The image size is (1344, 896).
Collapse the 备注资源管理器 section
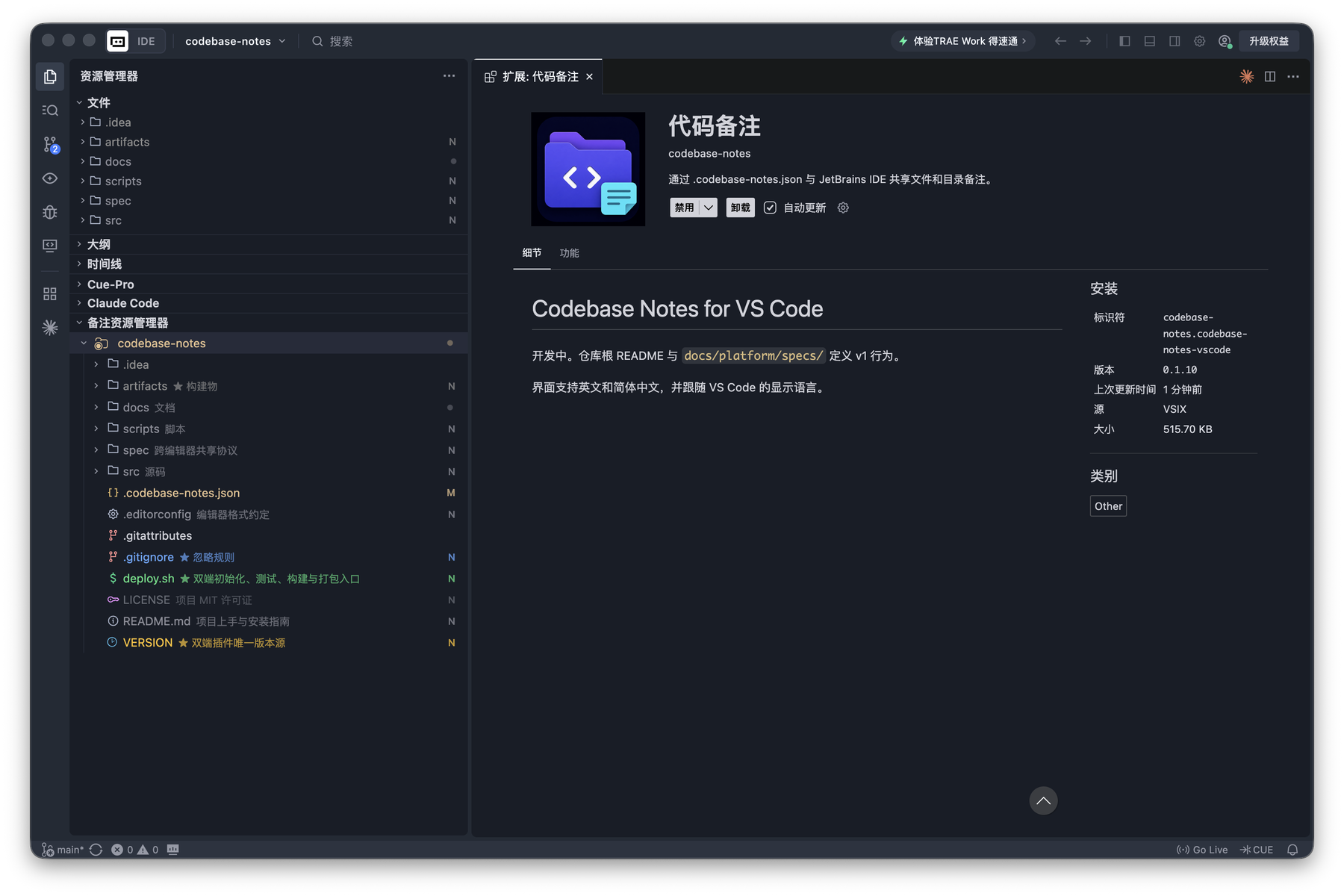(x=269, y=323)
